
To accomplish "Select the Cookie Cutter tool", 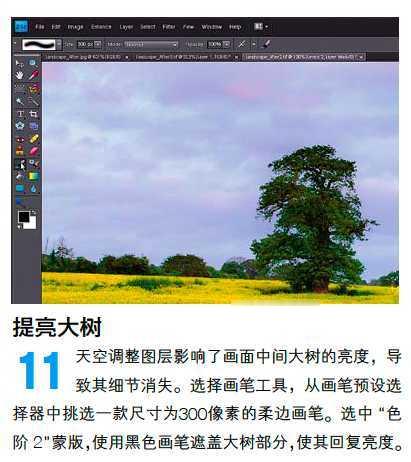I will point(20,126).
